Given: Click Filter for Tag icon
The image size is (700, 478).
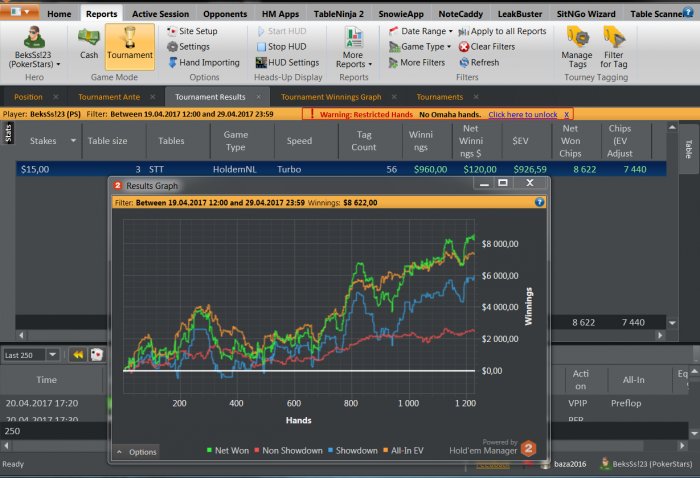Looking at the screenshot, I should pyautogui.click(x=614, y=47).
